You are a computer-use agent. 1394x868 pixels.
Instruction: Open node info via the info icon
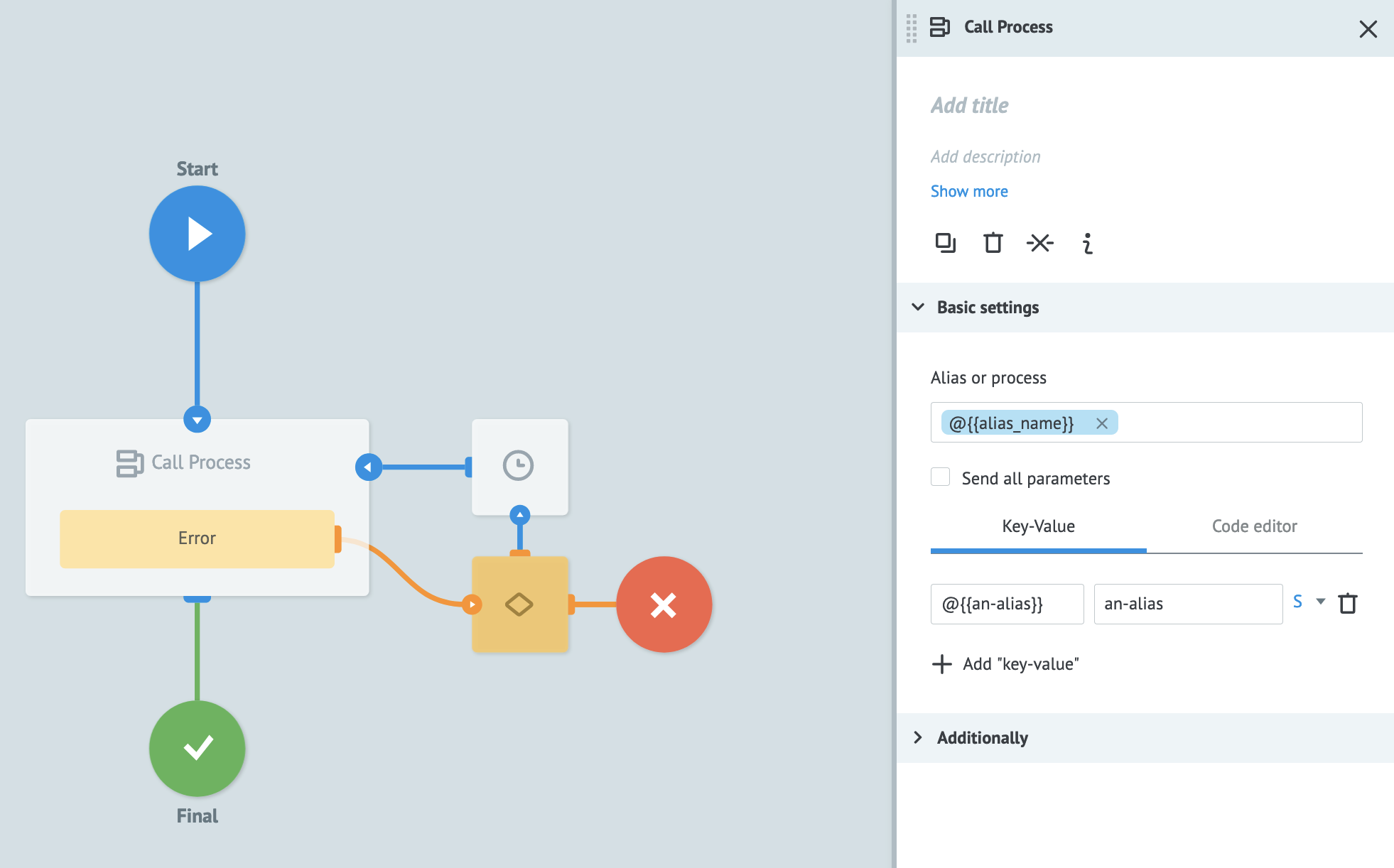point(1086,244)
